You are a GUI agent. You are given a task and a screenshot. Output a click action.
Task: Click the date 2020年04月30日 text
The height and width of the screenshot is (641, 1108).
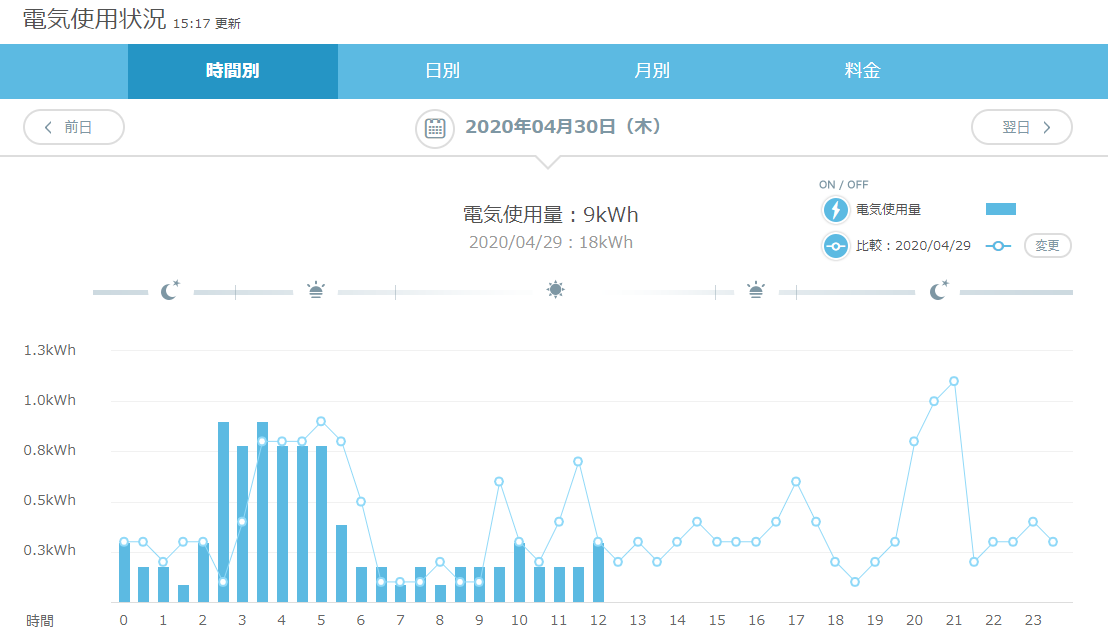click(562, 128)
